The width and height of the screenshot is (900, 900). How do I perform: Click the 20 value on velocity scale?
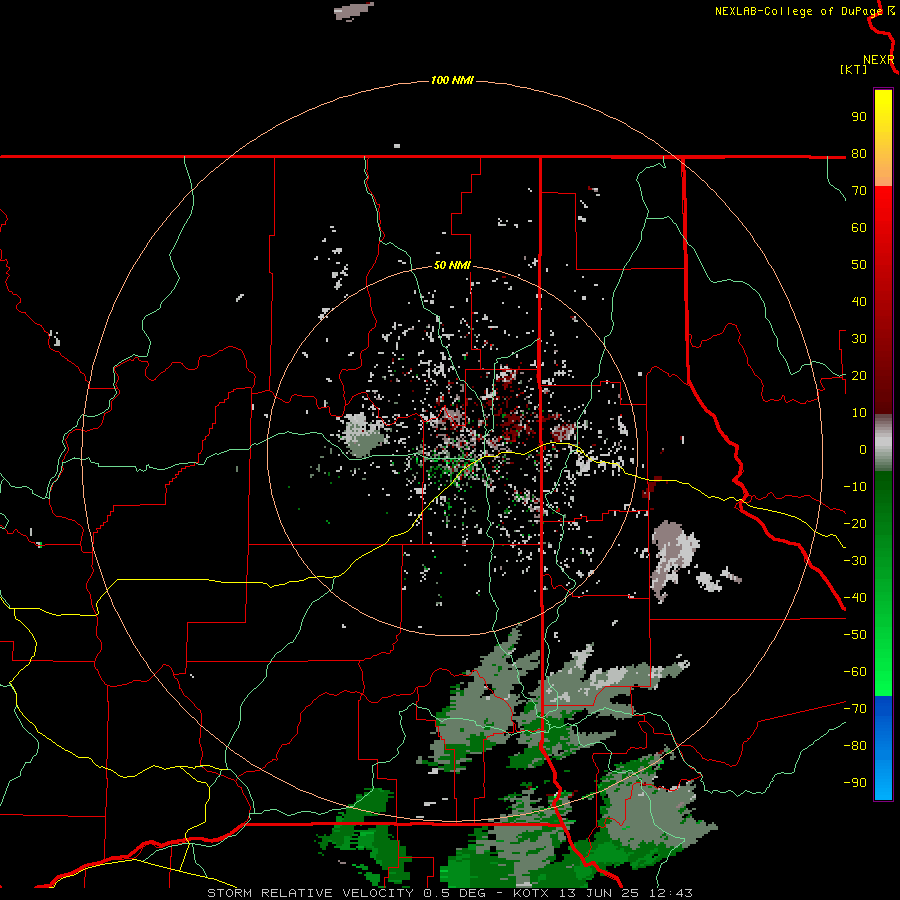click(x=859, y=376)
